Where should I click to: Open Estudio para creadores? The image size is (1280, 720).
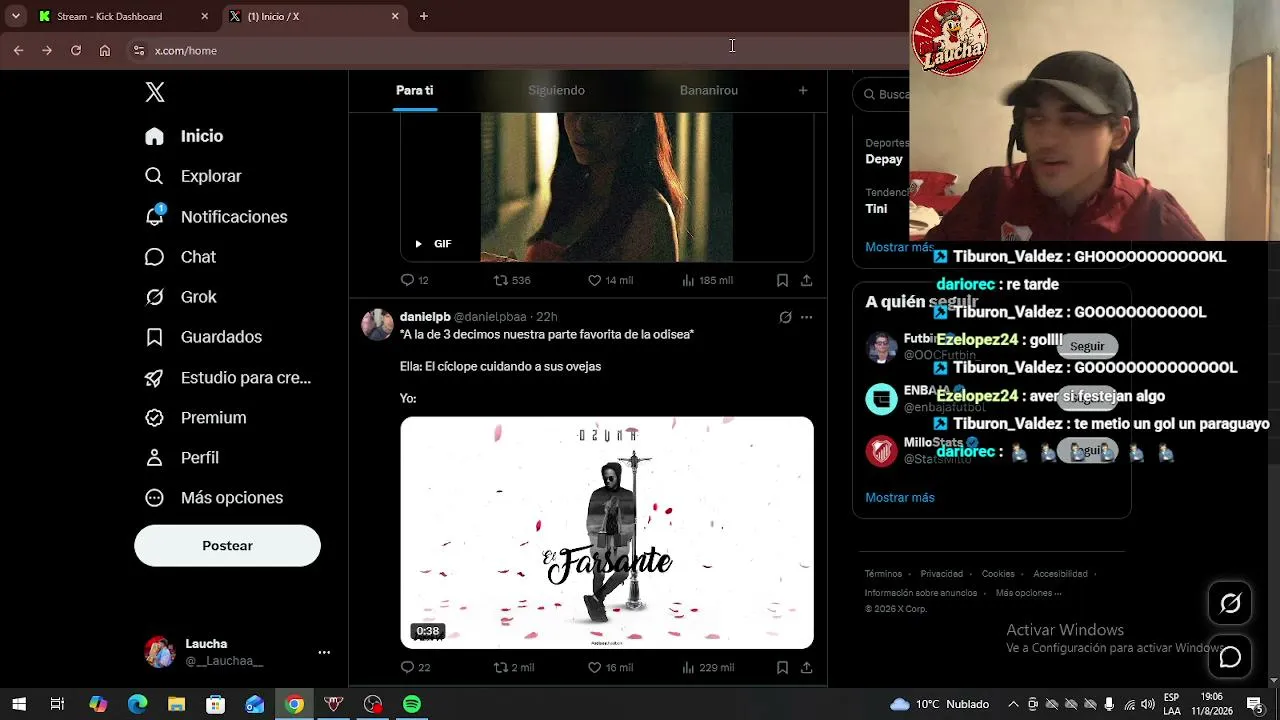click(x=228, y=378)
